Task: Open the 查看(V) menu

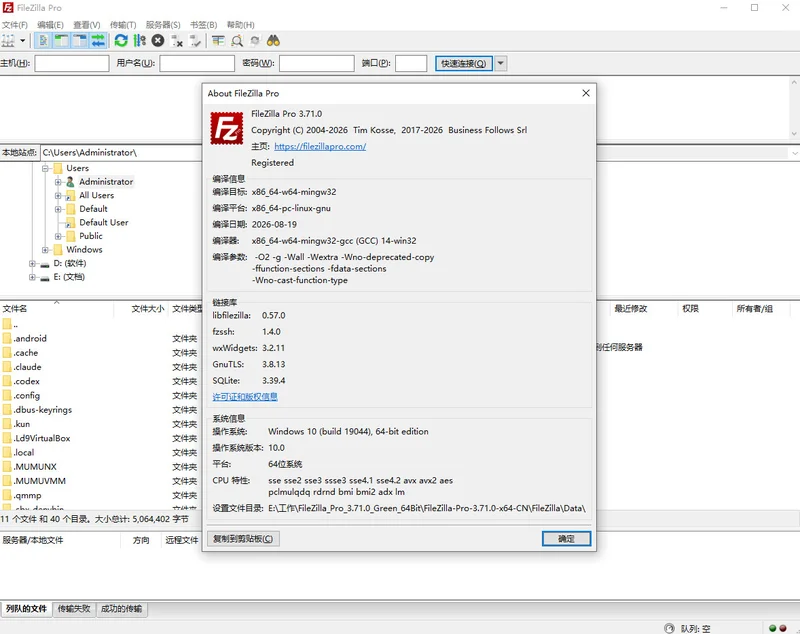Action: 87,24
